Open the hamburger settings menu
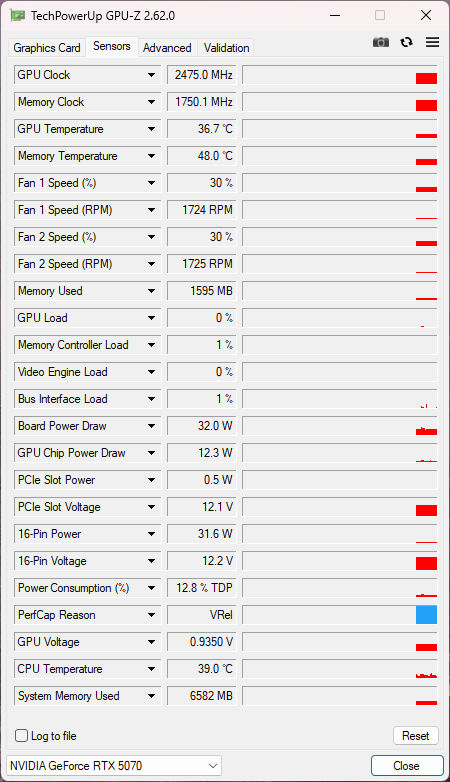 tap(433, 42)
